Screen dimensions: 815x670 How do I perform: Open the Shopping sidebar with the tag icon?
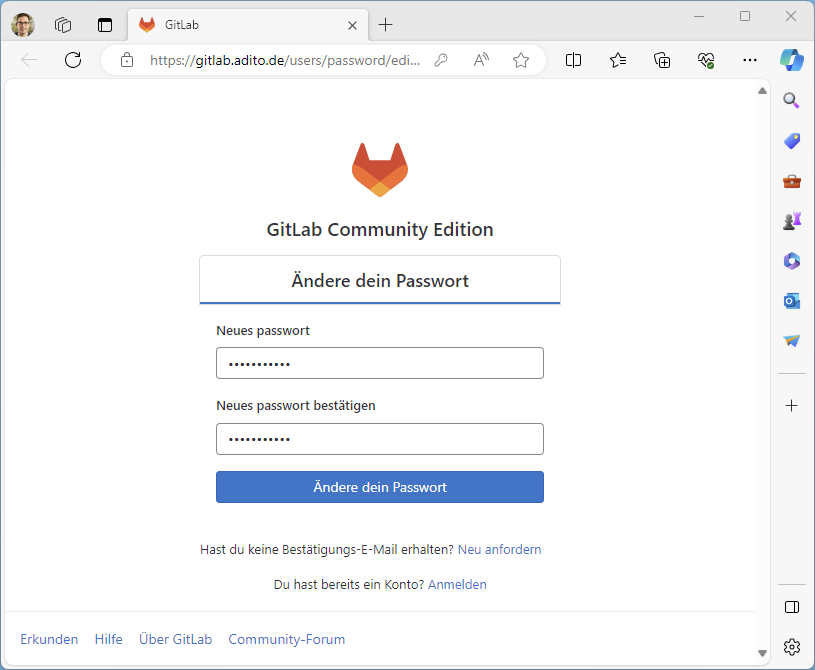pyautogui.click(x=791, y=140)
